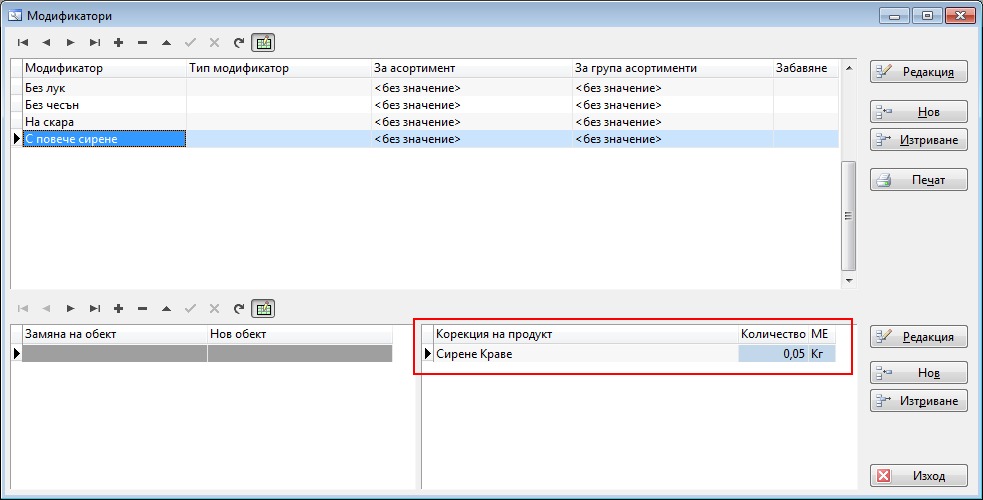Click the modifiers list vertical scrollbar thumb
The image size is (983, 500).
(x=849, y=215)
